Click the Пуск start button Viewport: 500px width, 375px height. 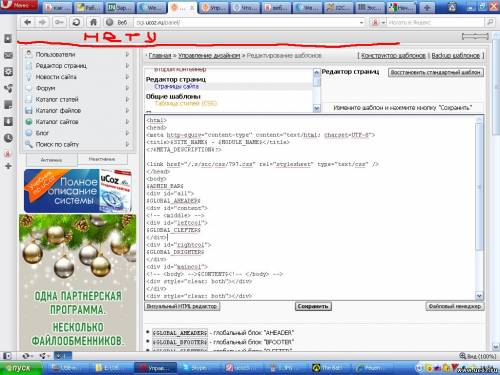pos(21,368)
